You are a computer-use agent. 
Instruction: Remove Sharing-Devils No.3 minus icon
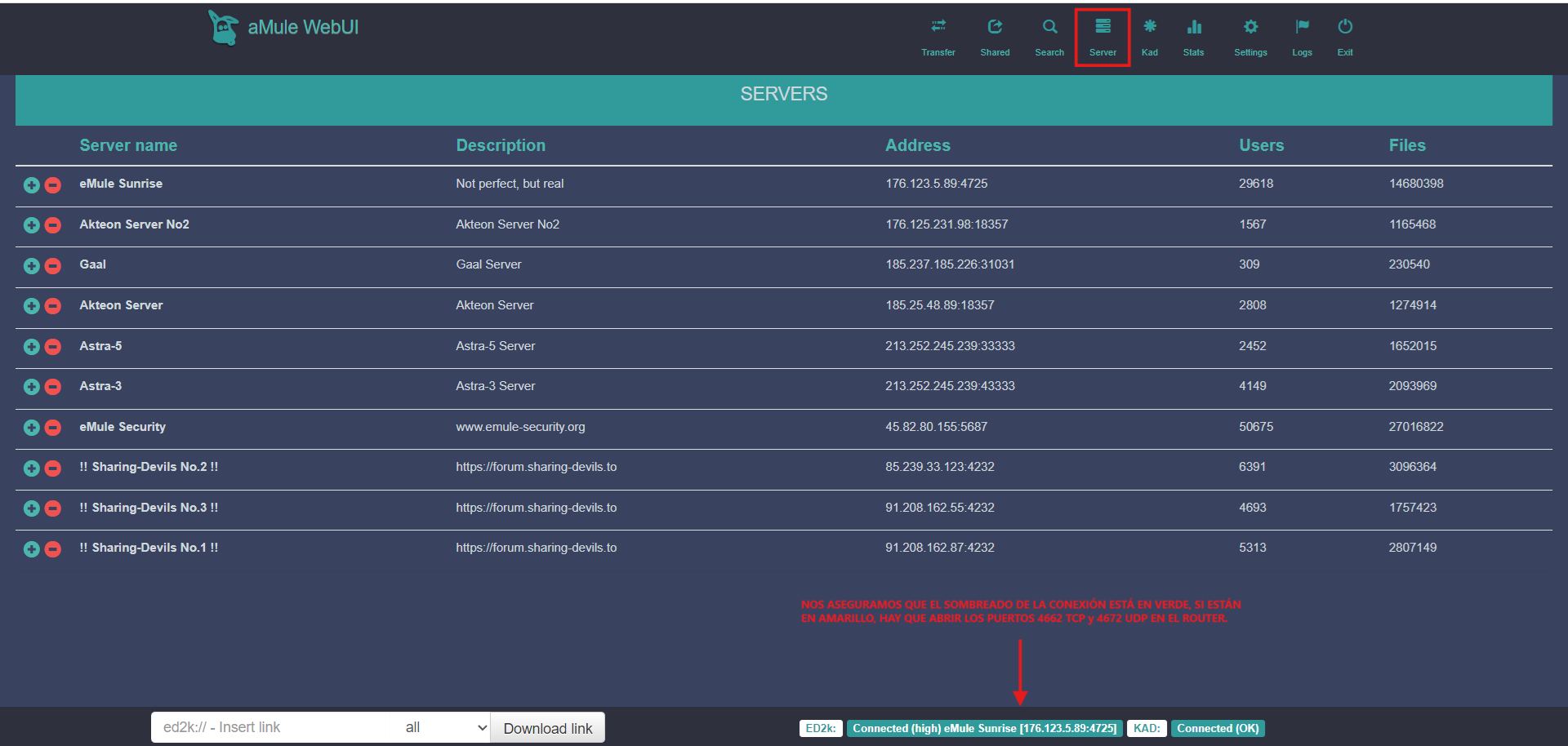pos(53,508)
